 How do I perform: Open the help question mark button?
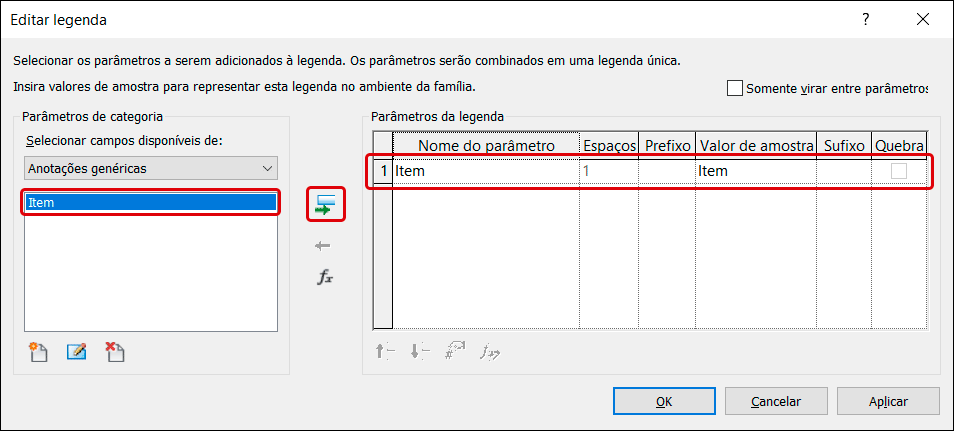coord(866,19)
